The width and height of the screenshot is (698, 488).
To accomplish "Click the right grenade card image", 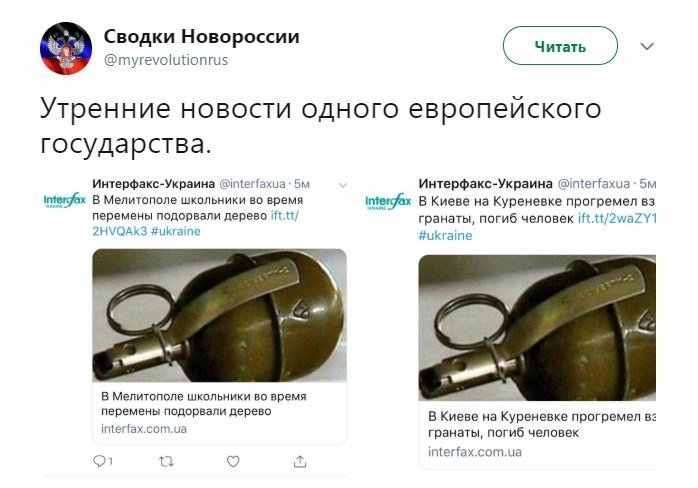I will [x=537, y=328].
